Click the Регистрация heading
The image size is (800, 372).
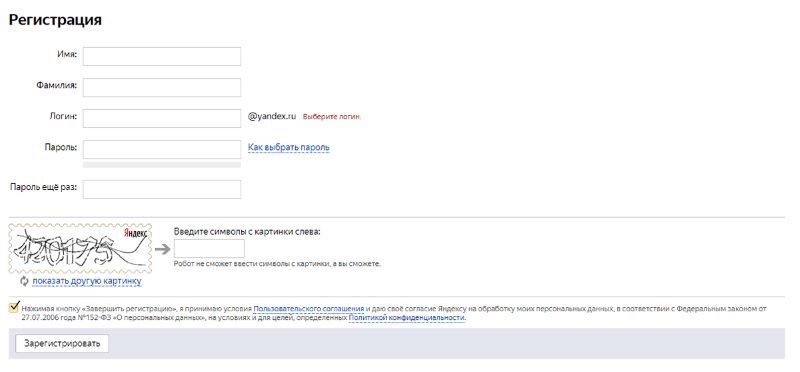(x=55, y=20)
